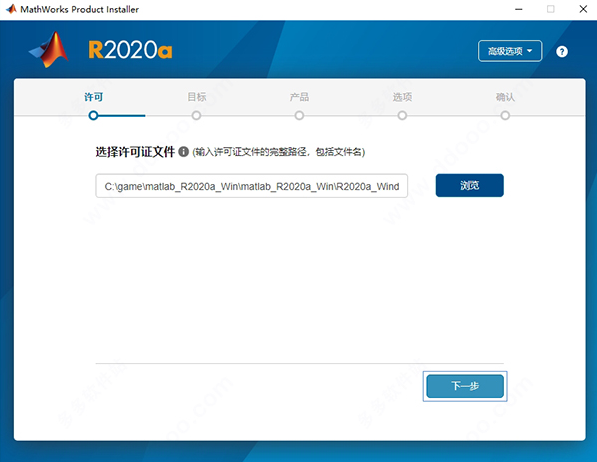Click the 目标 step circle marker
Image resolution: width=597 pixels, height=462 pixels.
196,115
